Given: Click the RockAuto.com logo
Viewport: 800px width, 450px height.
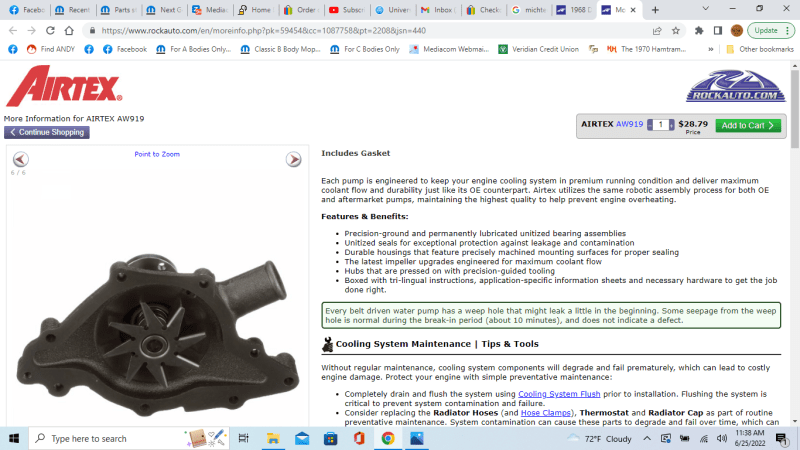Looking at the screenshot, I should tap(735, 87).
